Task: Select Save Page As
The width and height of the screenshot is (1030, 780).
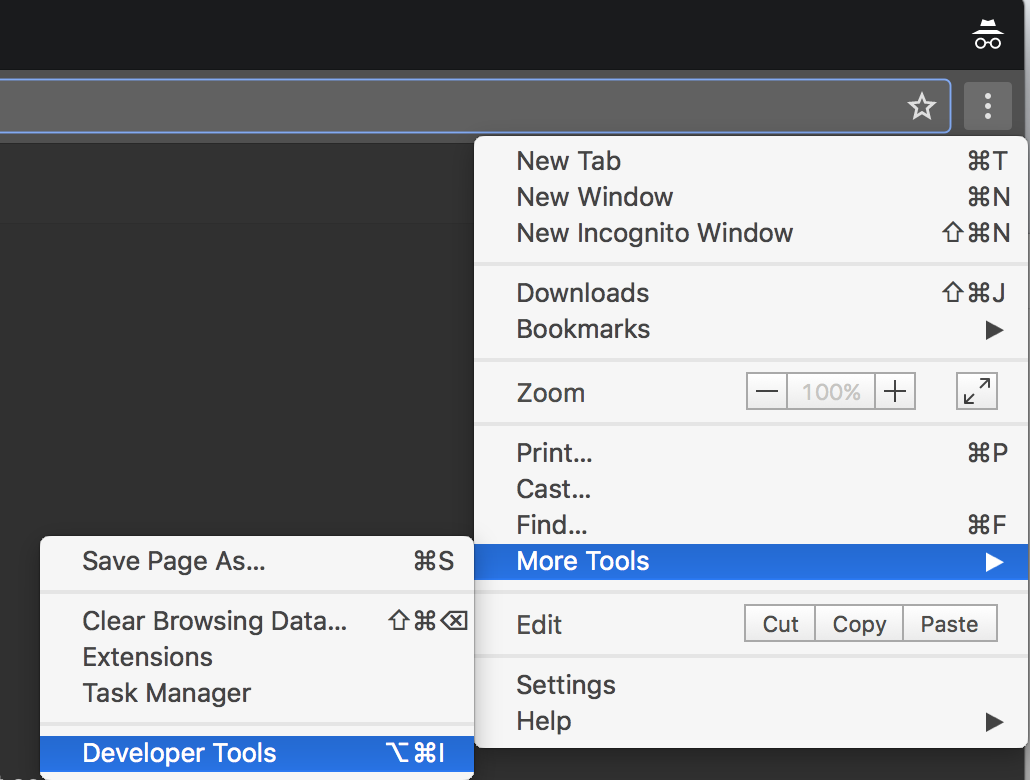Action: click(x=174, y=561)
